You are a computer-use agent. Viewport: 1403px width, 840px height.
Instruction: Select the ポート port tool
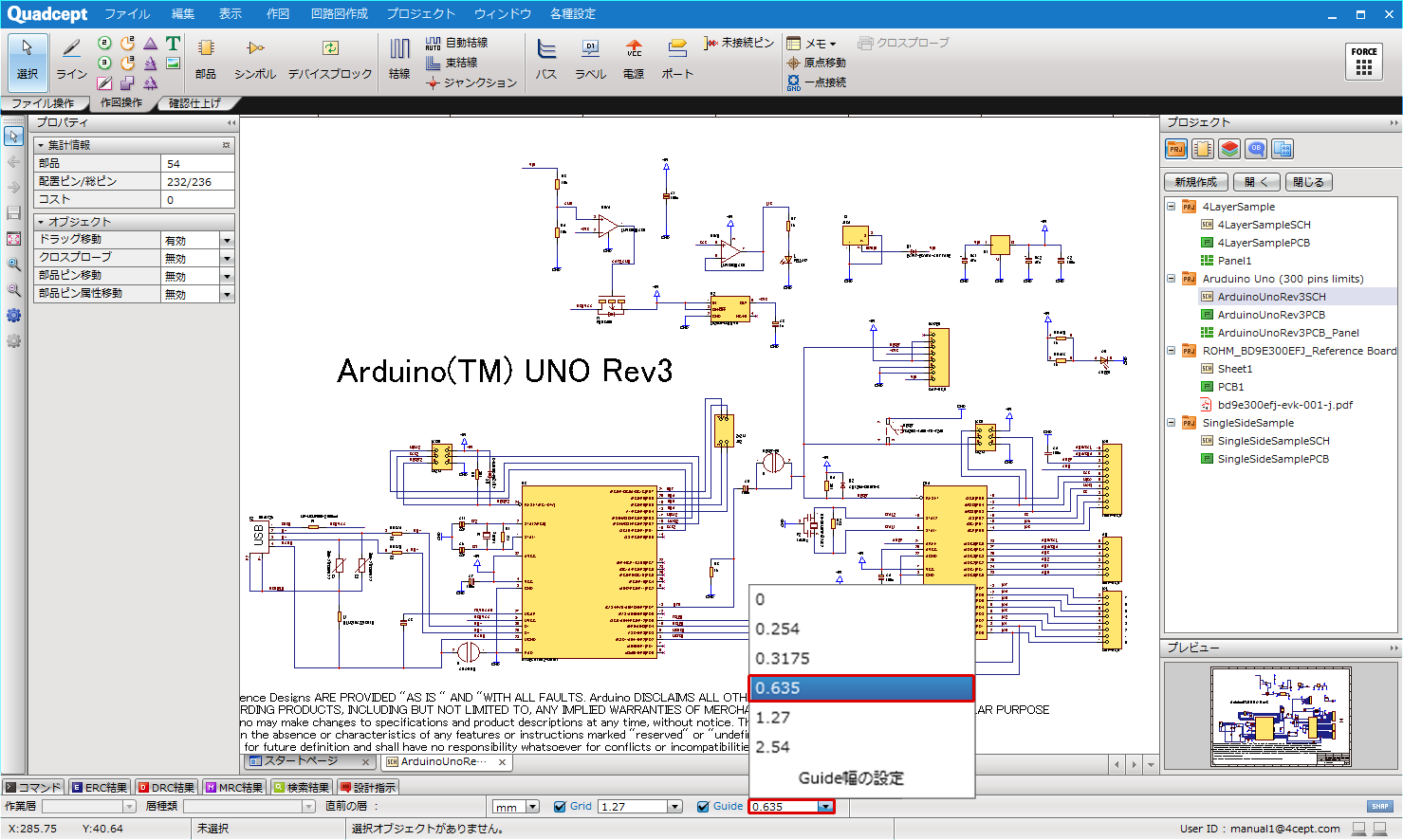pyautogui.click(x=676, y=59)
